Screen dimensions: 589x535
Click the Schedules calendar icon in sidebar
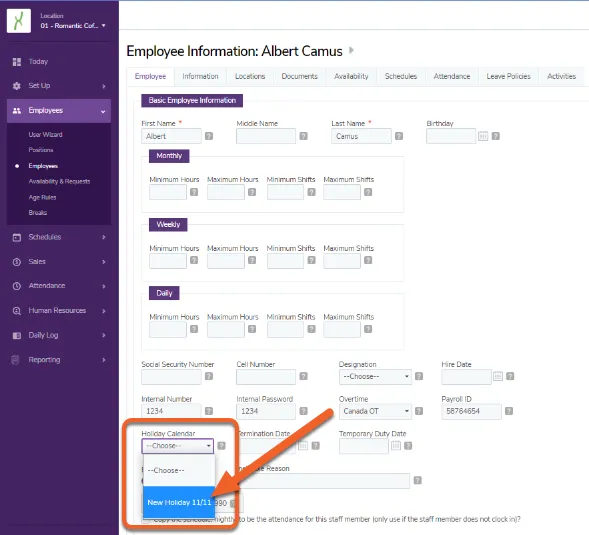[17, 237]
